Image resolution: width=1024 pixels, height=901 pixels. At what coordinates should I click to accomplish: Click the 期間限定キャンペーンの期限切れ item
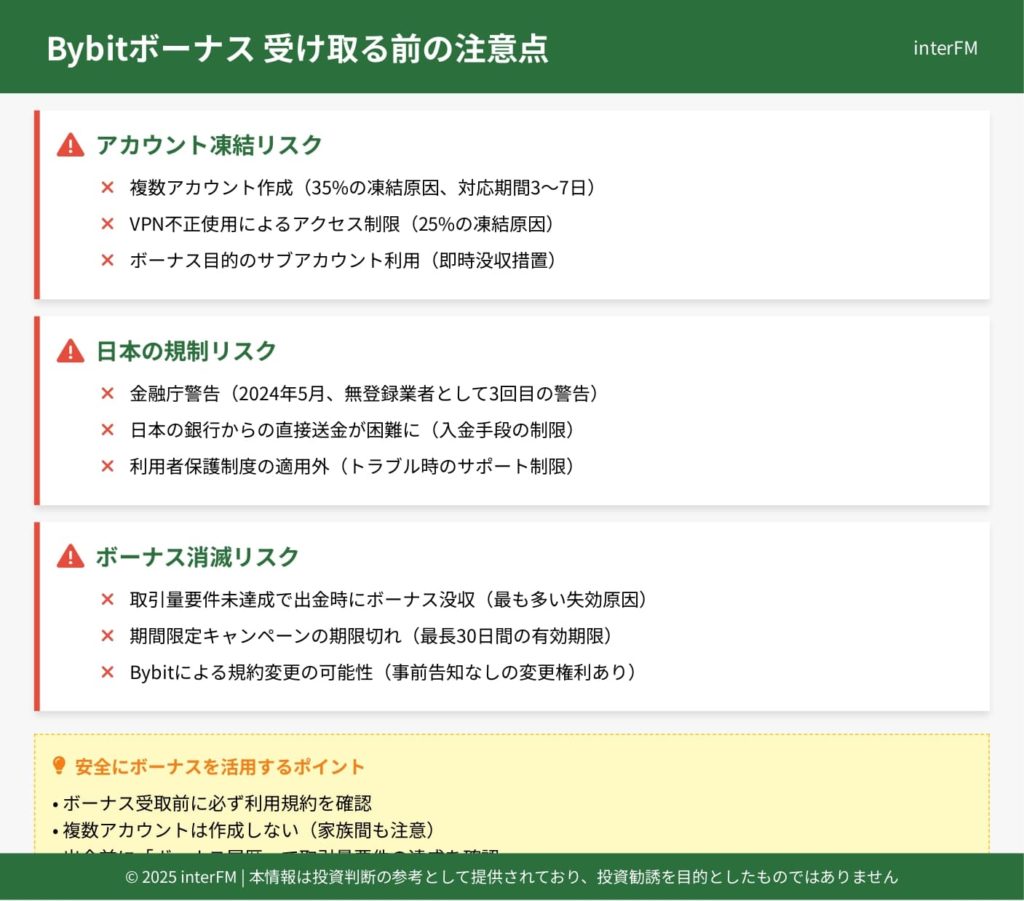[x=370, y=636]
